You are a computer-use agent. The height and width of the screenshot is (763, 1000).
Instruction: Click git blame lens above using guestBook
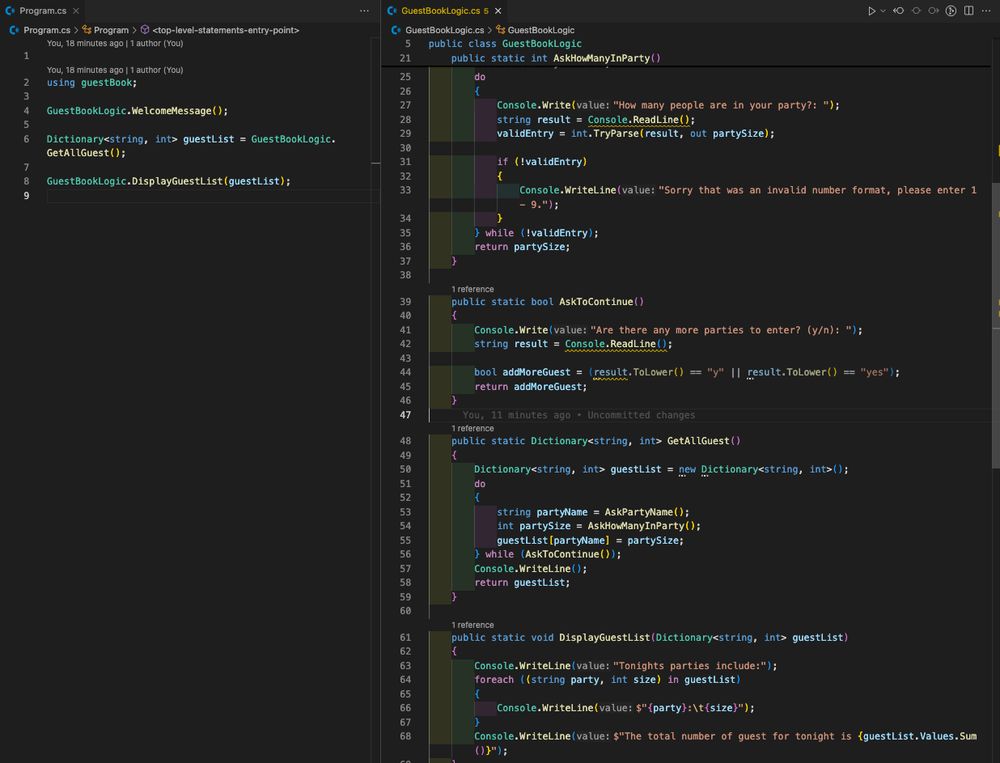tap(115, 70)
